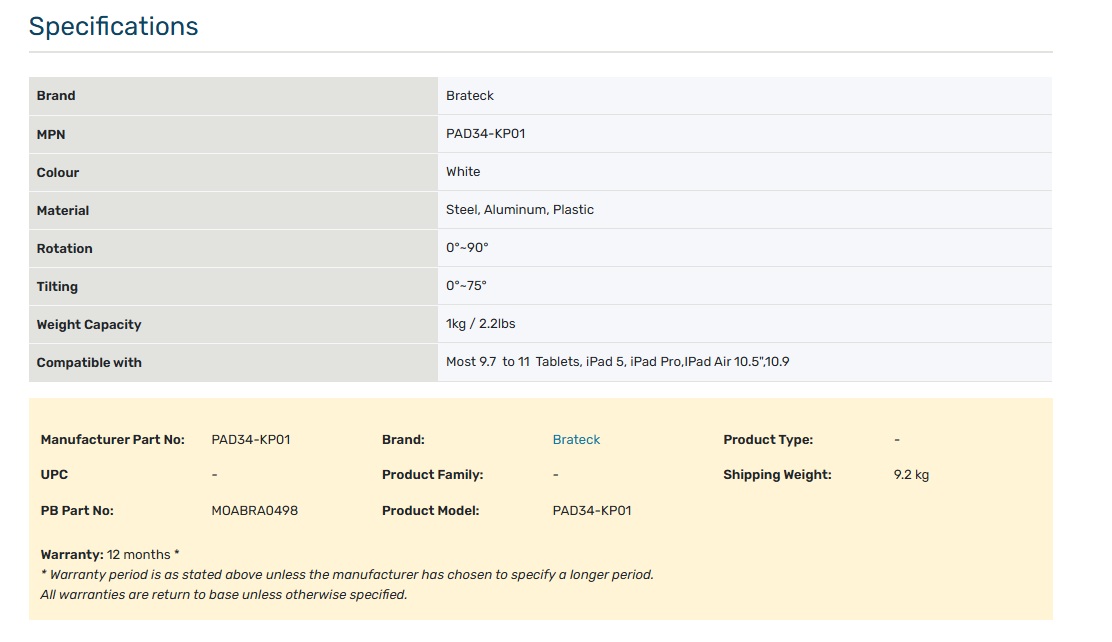Click the Product Family label
Image resolution: width=1112 pixels, height=642 pixels.
pos(432,475)
